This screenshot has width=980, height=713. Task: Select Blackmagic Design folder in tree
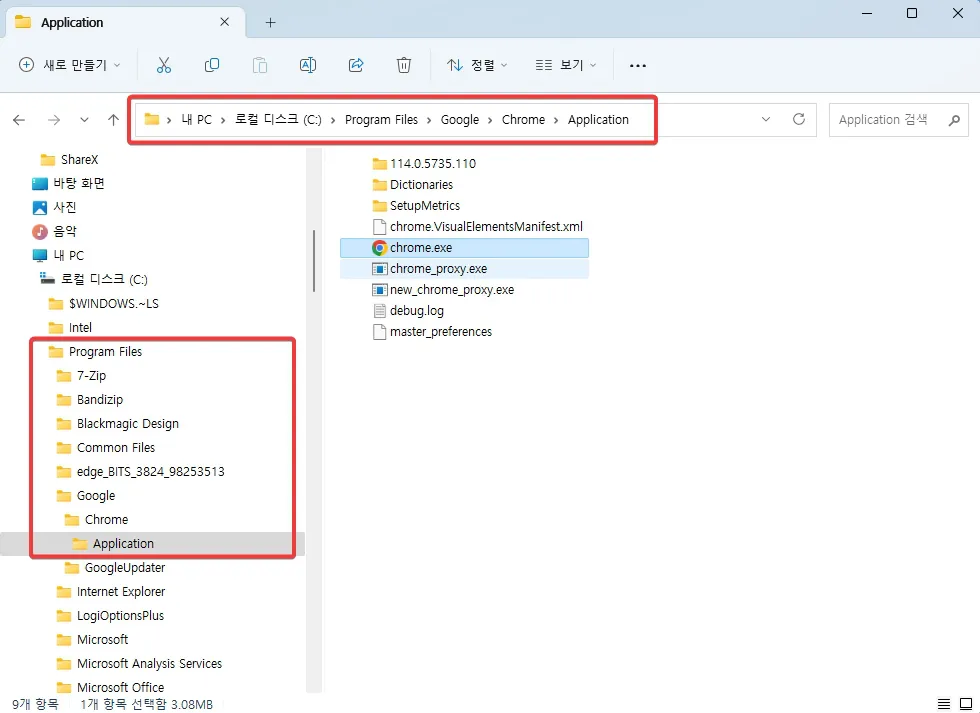click(x=128, y=424)
